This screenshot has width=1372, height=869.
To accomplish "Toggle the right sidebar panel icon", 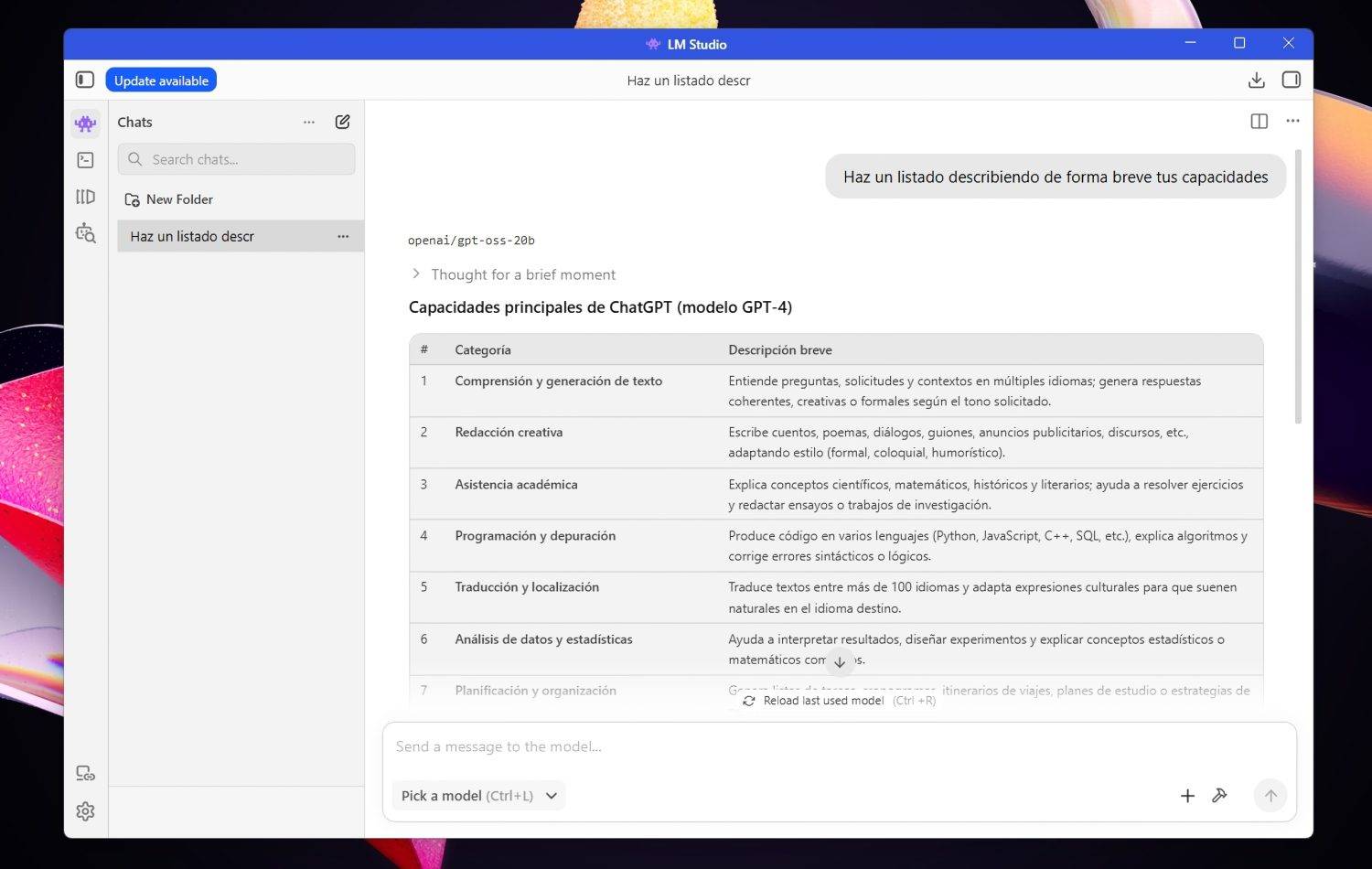I will click(1291, 80).
